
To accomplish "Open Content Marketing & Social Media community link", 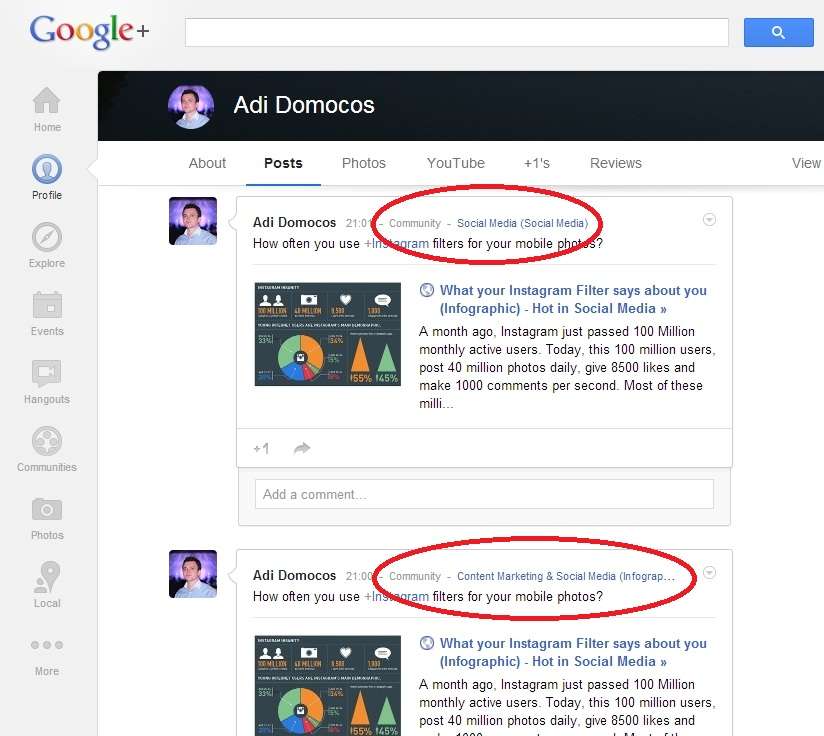I will pyautogui.click(x=565, y=576).
